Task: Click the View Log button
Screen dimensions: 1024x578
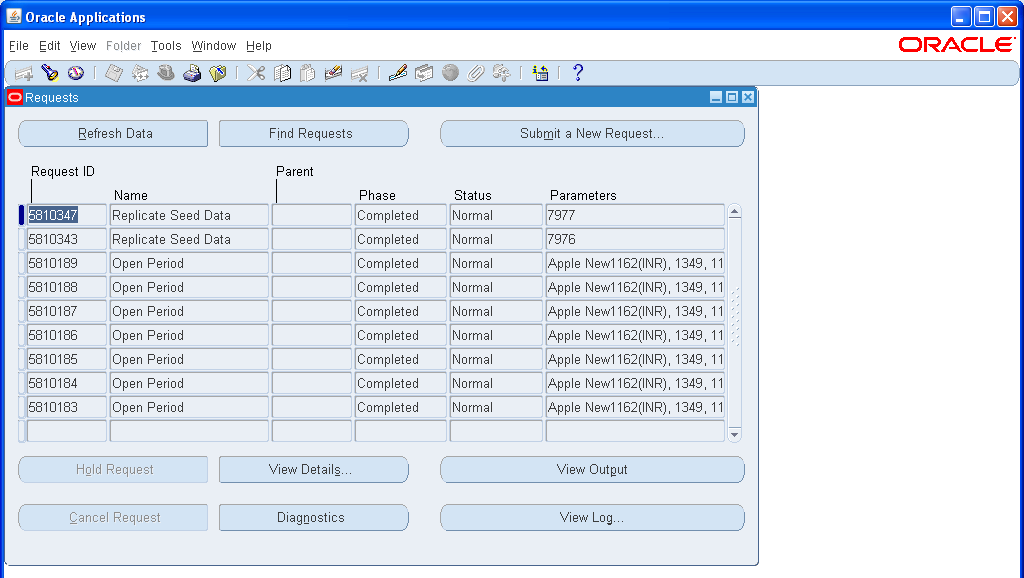Action: coord(592,517)
